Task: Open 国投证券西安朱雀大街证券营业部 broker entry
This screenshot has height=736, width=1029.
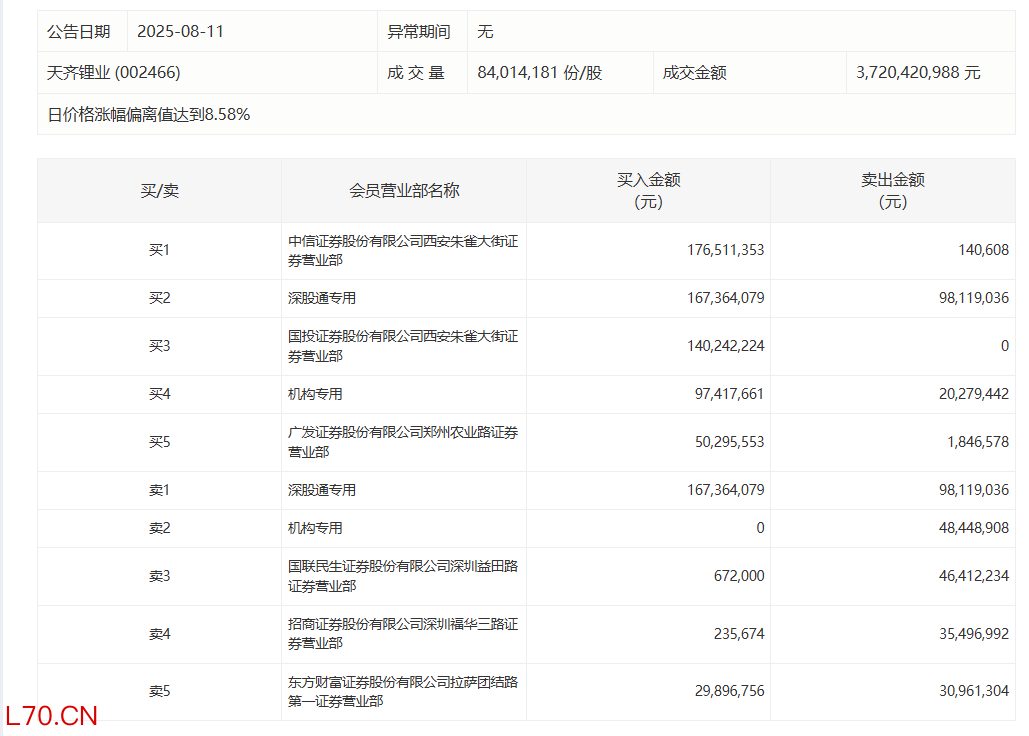Action: click(402, 346)
